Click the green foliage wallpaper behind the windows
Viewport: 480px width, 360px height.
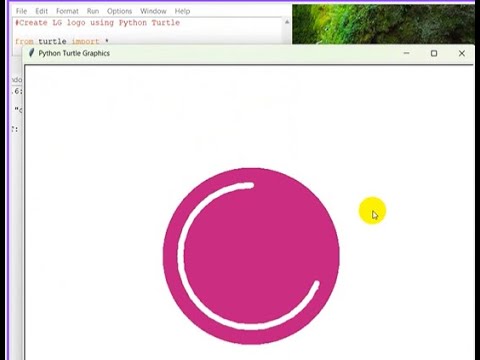[383, 24]
